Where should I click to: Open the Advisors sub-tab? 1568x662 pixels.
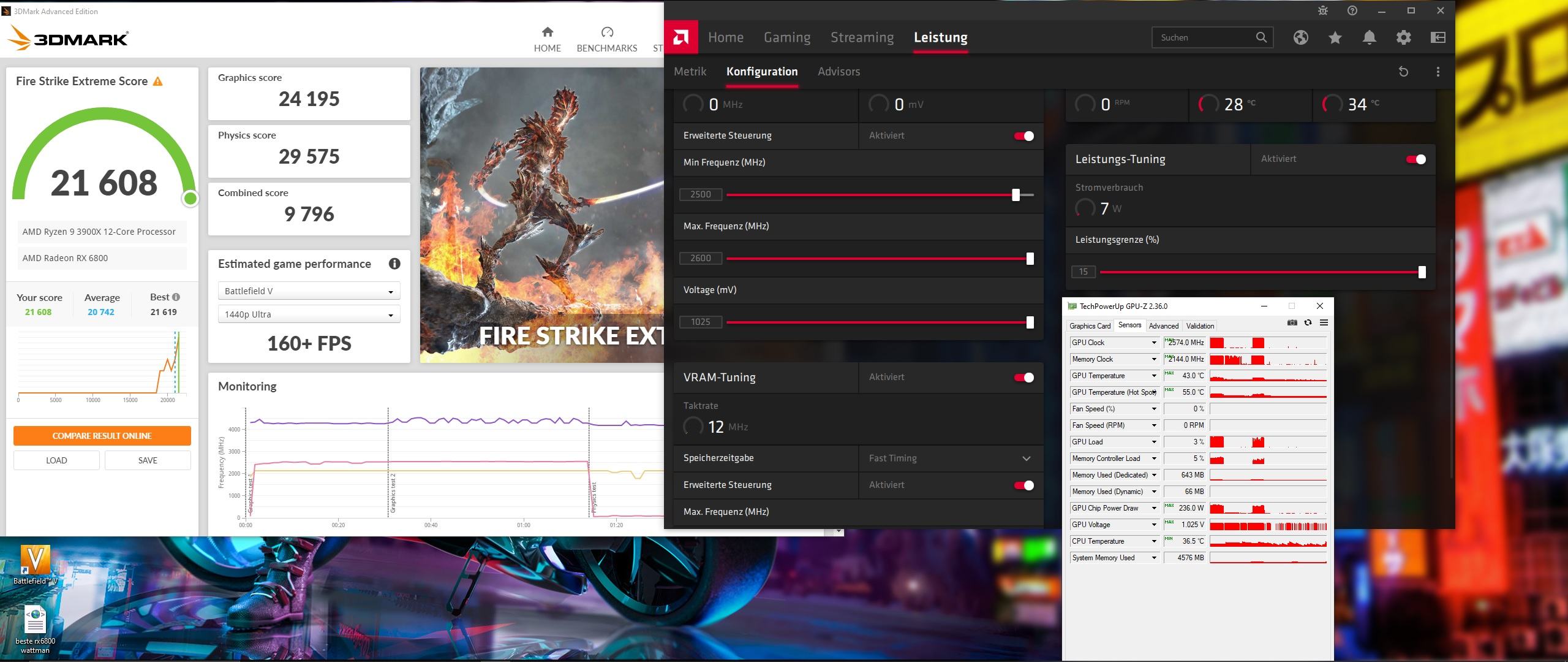tap(839, 72)
